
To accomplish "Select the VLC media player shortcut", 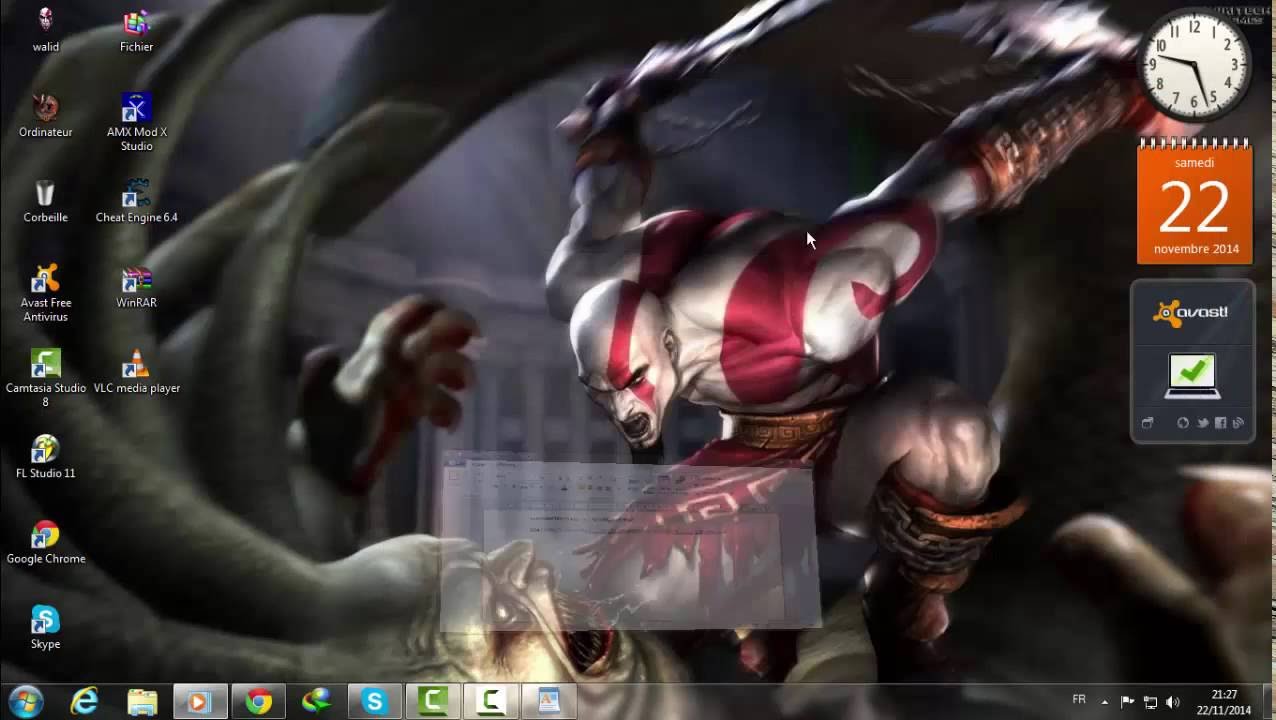I will (136, 371).
